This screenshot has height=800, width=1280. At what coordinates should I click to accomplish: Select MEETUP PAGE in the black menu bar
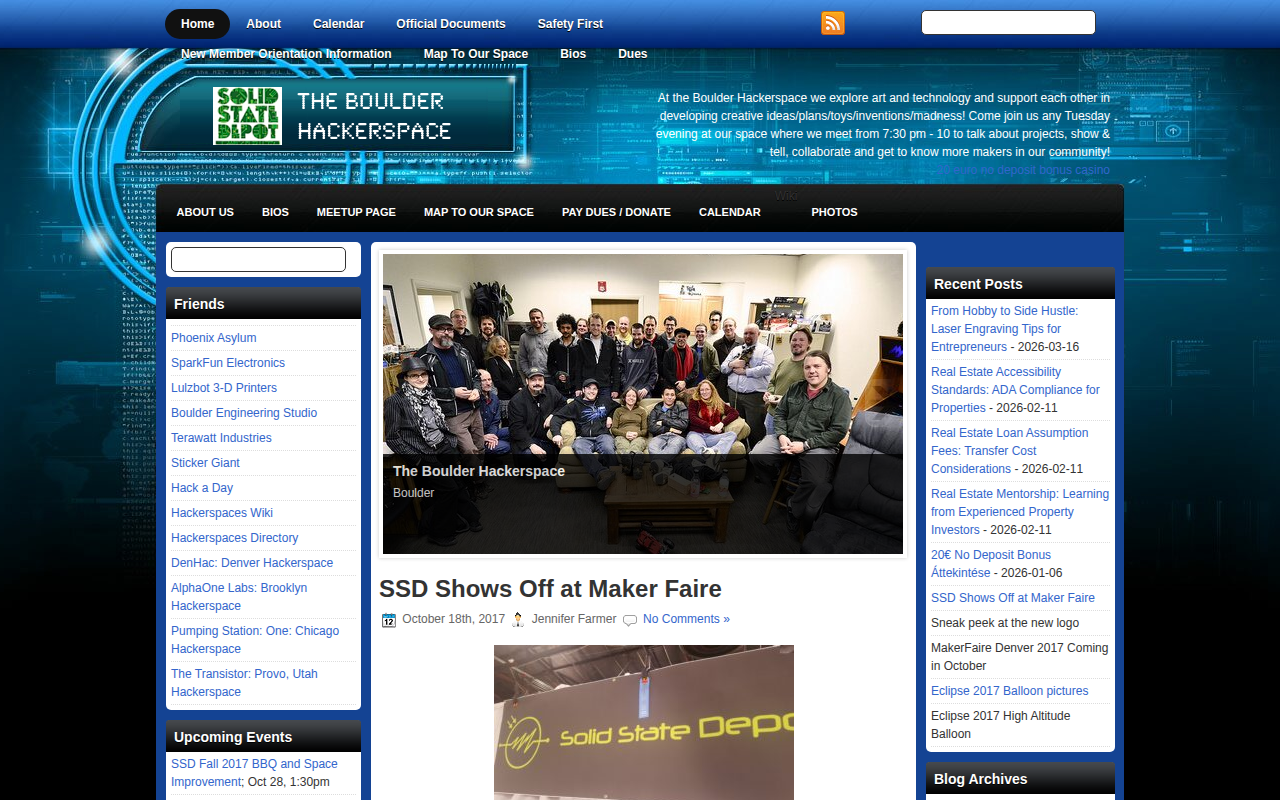356,212
